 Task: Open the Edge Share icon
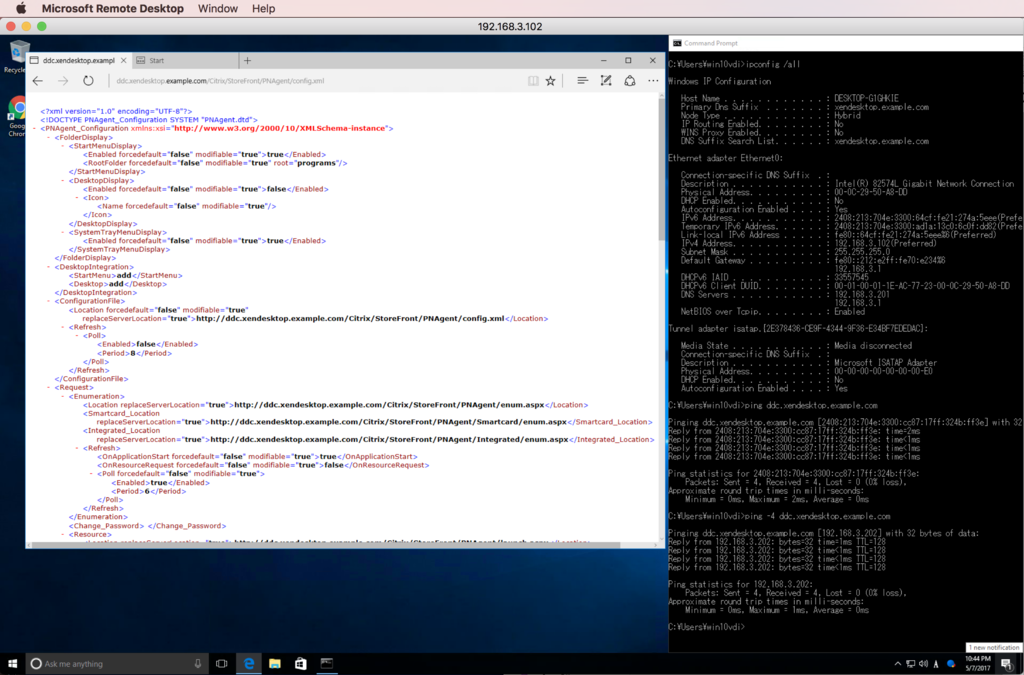pos(630,81)
